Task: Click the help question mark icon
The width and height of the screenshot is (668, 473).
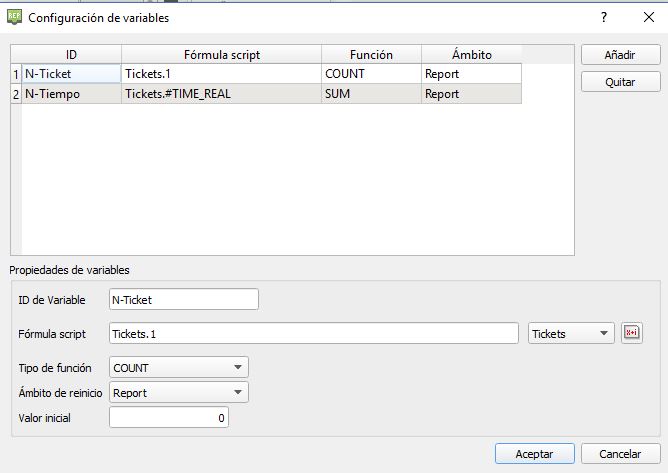Action: 604,17
